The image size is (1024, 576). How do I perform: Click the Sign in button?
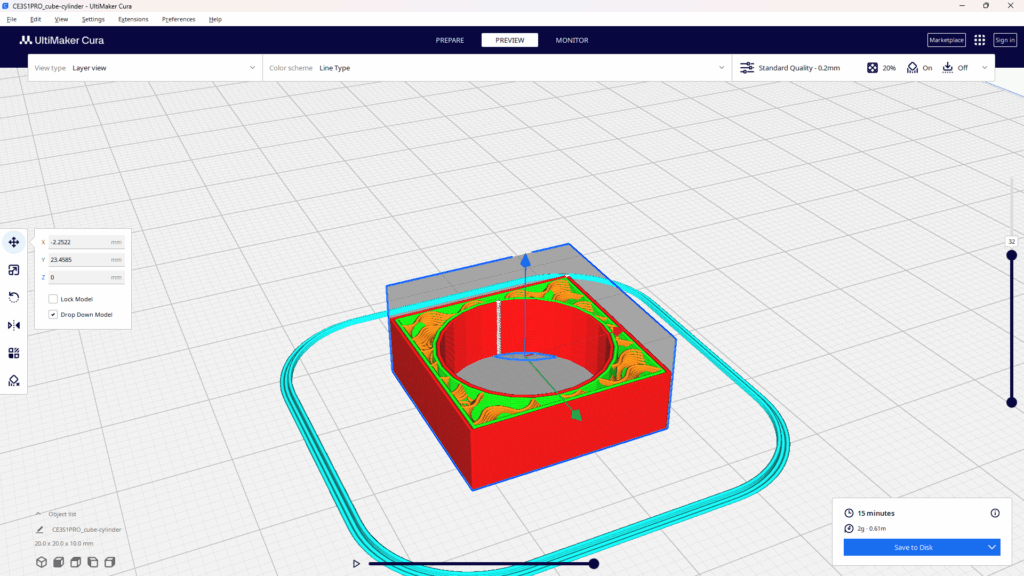click(x=1003, y=40)
